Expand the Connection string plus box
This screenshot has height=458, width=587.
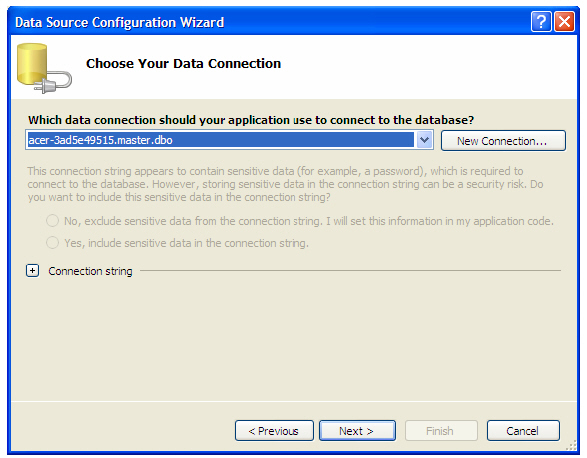[x=33, y=270]
